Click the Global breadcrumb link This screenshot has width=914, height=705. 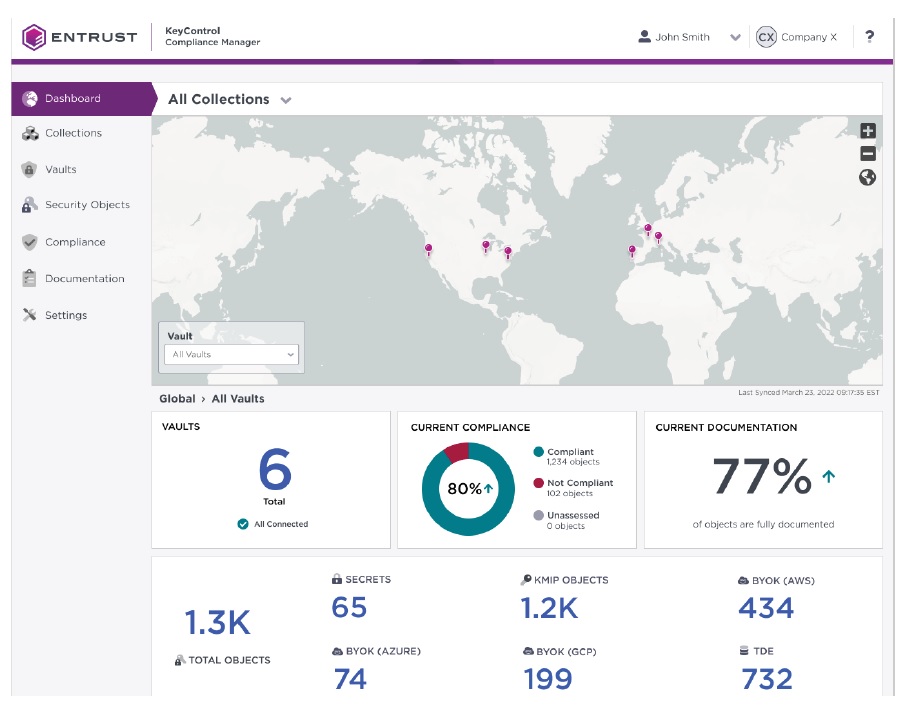click(177, 399)
